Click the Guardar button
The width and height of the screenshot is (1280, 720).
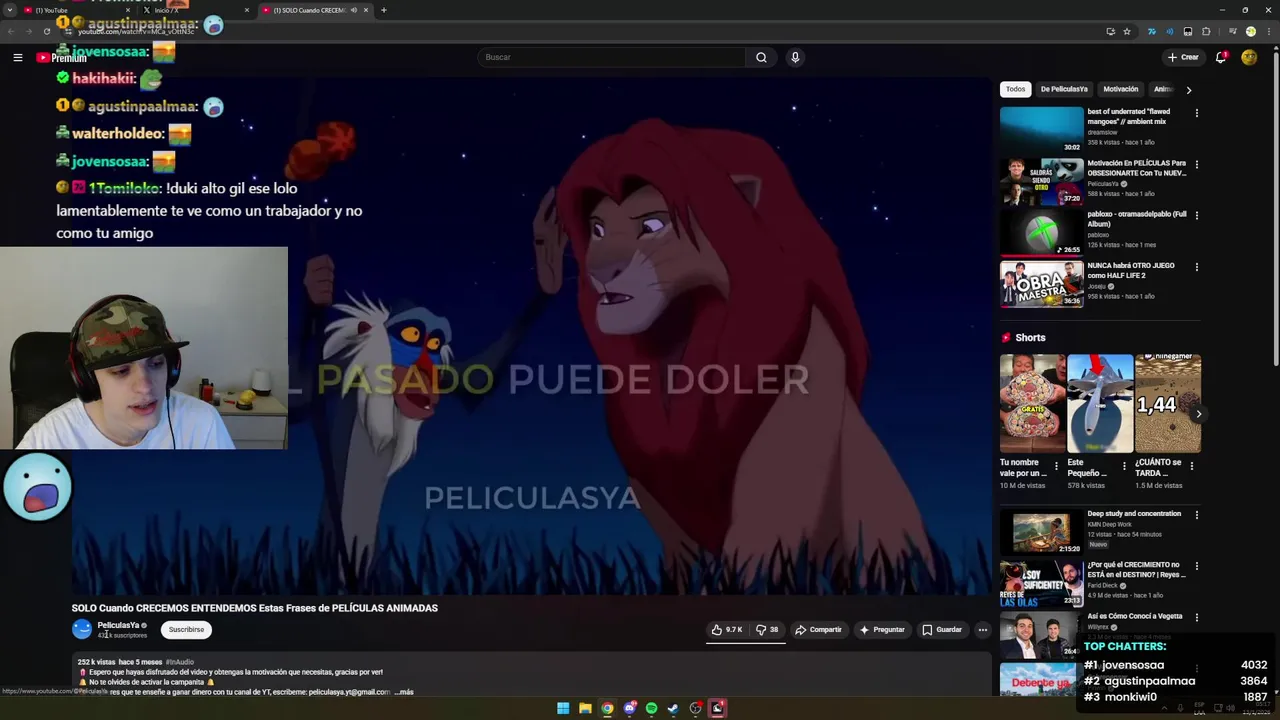tap(941, 630)
